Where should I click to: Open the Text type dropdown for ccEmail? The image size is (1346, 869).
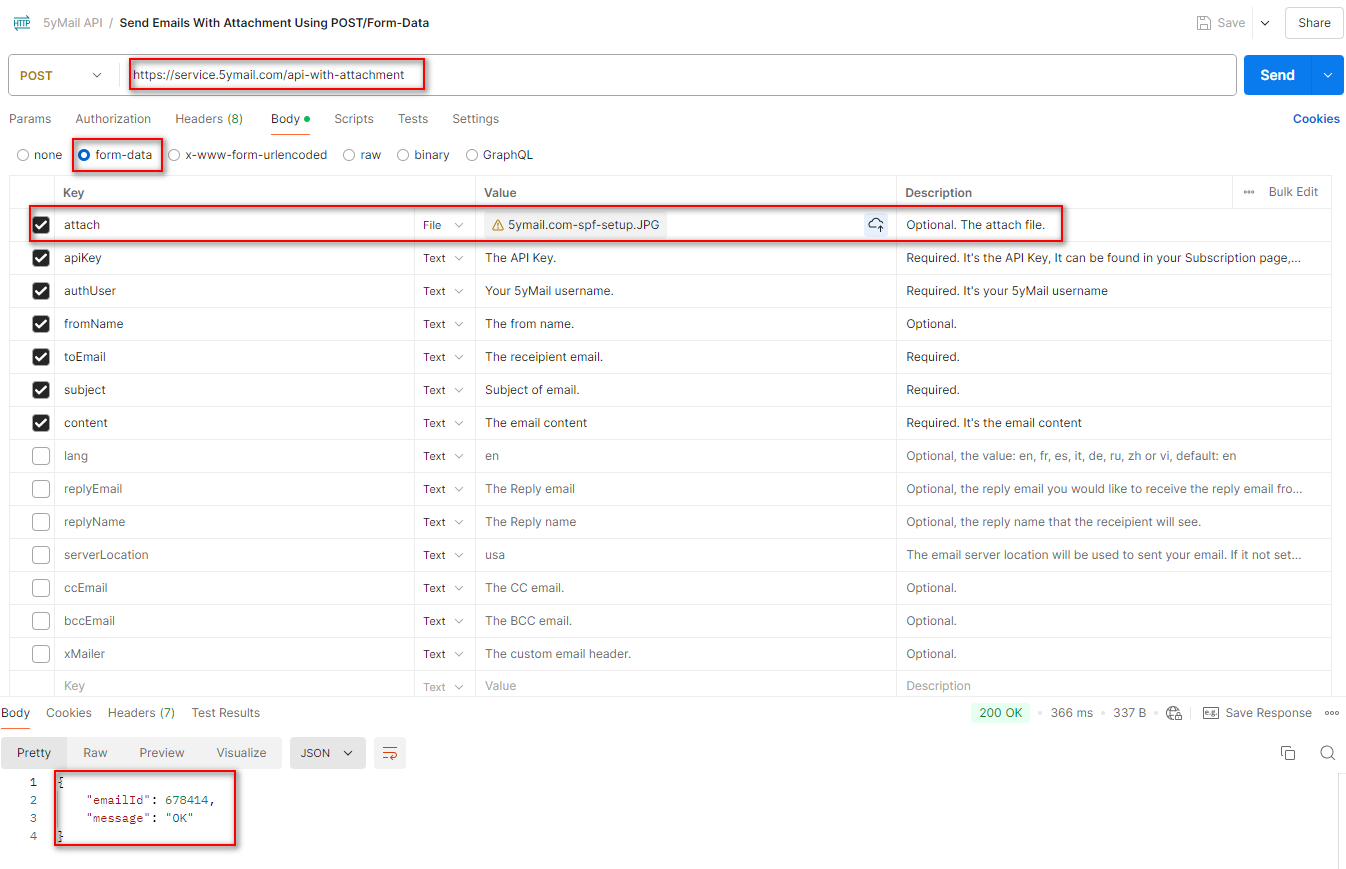click(443, 588)
